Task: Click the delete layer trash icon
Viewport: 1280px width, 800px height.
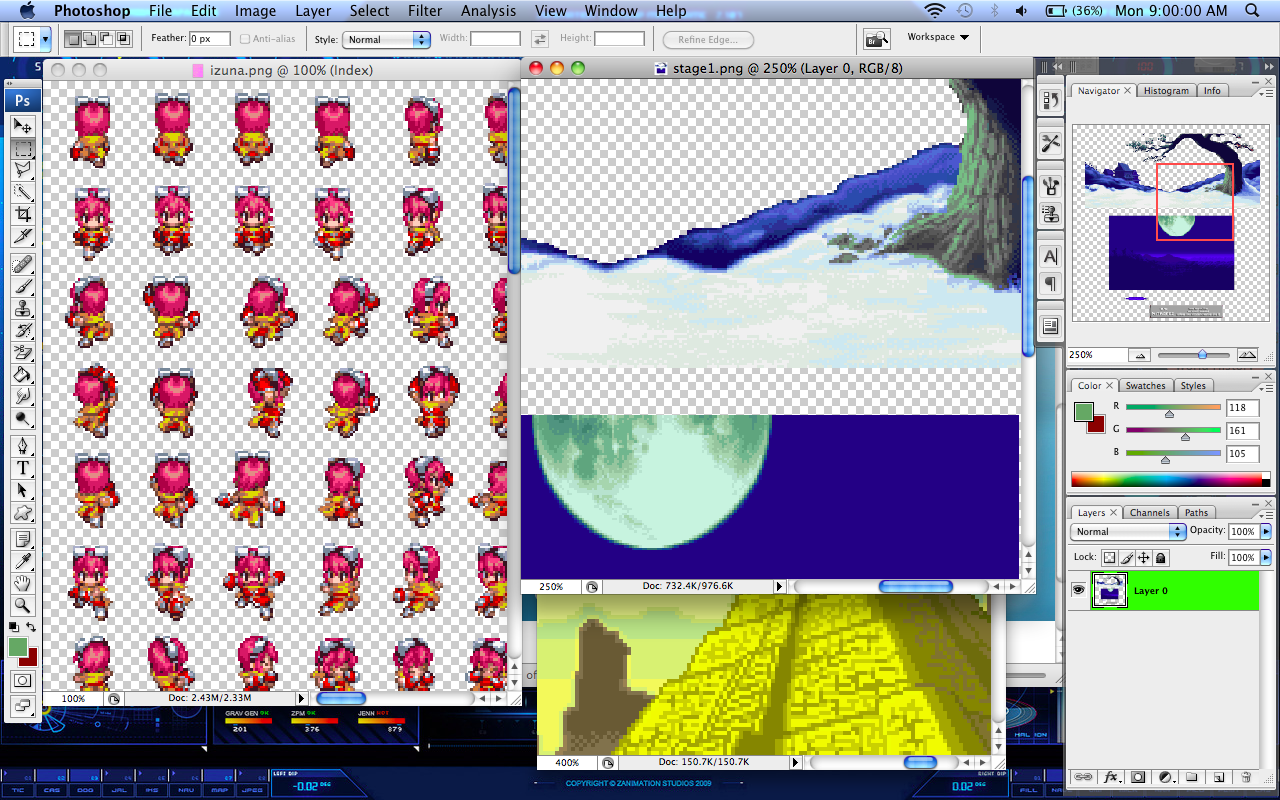Action: [x=1245, y=777]
